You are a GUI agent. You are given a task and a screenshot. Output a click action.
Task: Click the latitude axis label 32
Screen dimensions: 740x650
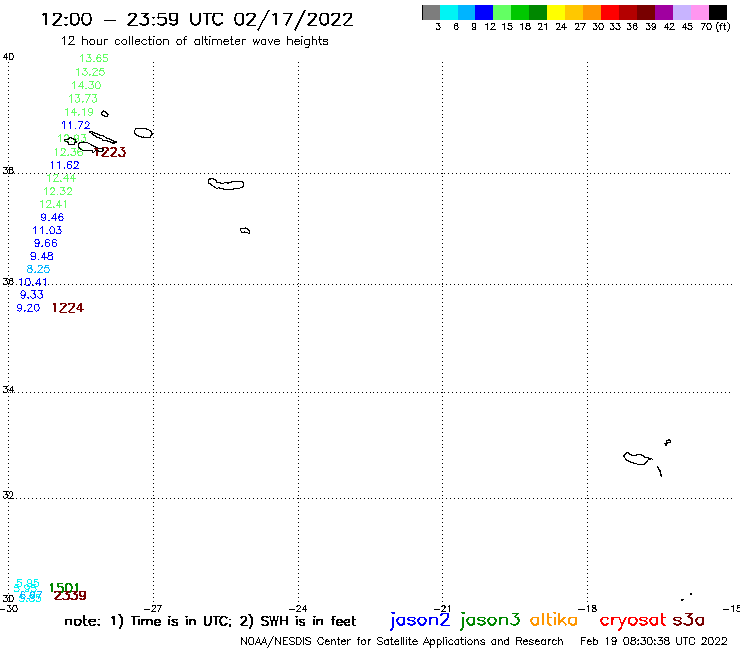(x=8, y=496)
